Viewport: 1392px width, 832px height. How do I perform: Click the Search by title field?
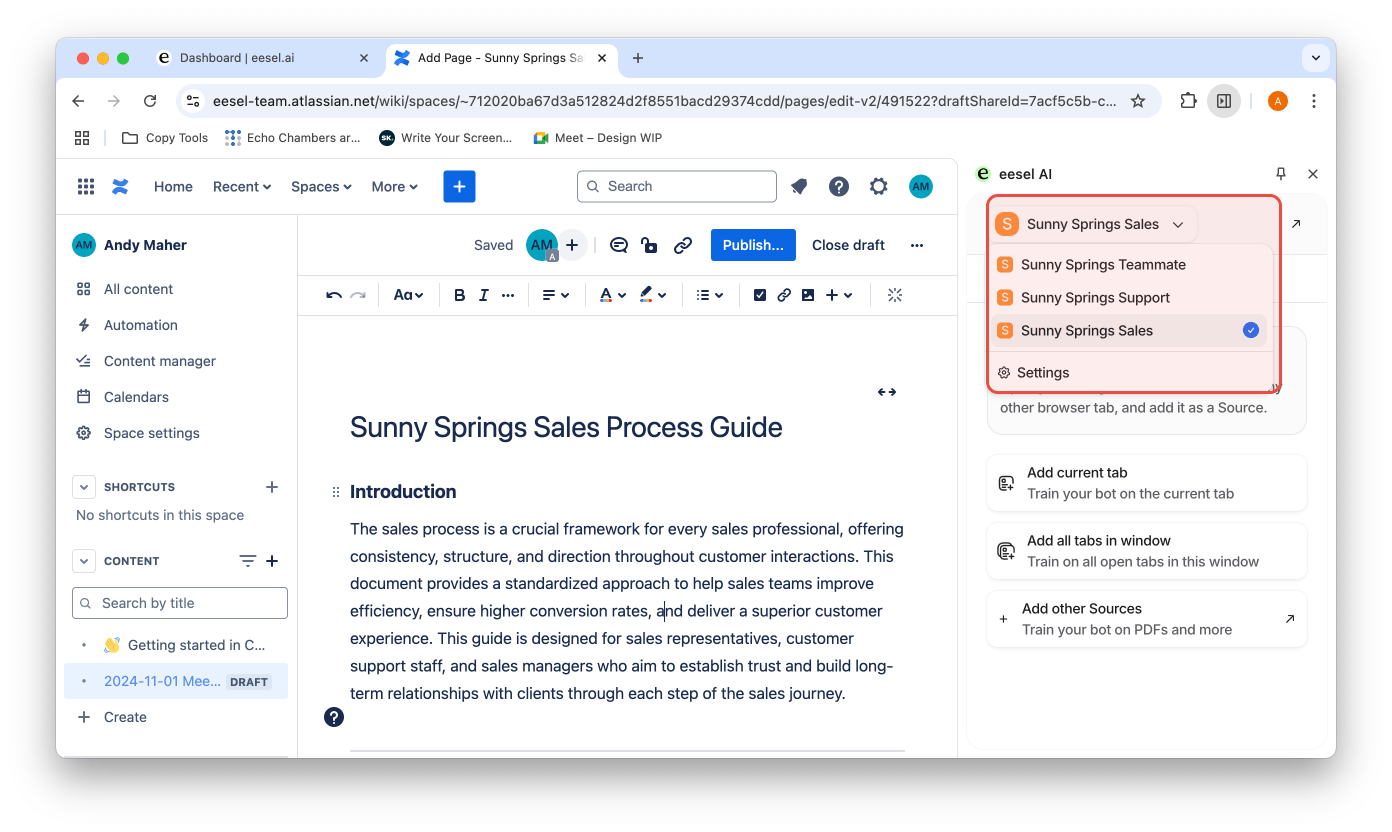click(x=180, y=603)
